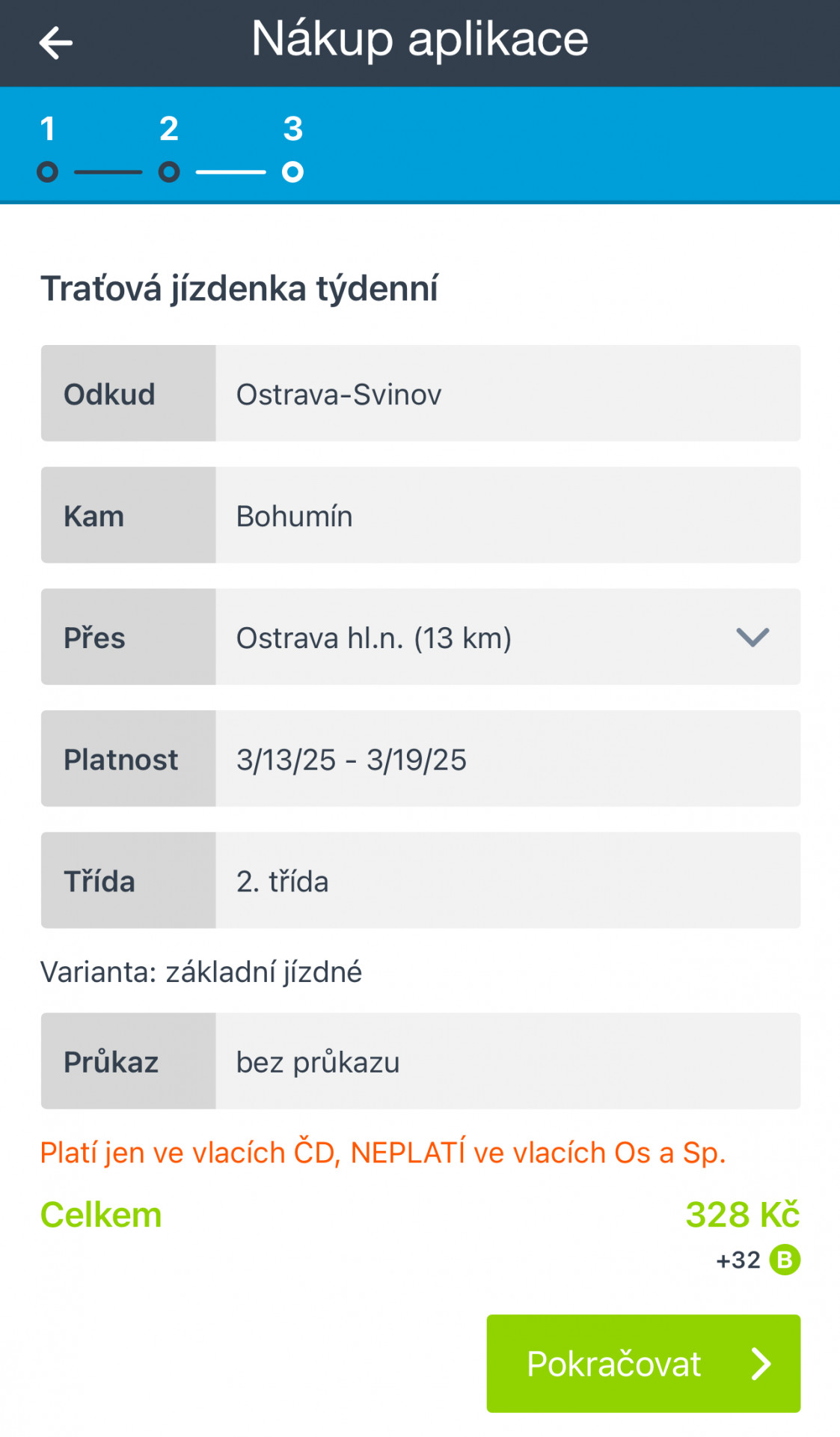Tap the Celkem total label
This screenshot has width=840, height=1437.
click(x=101, y=1214)
